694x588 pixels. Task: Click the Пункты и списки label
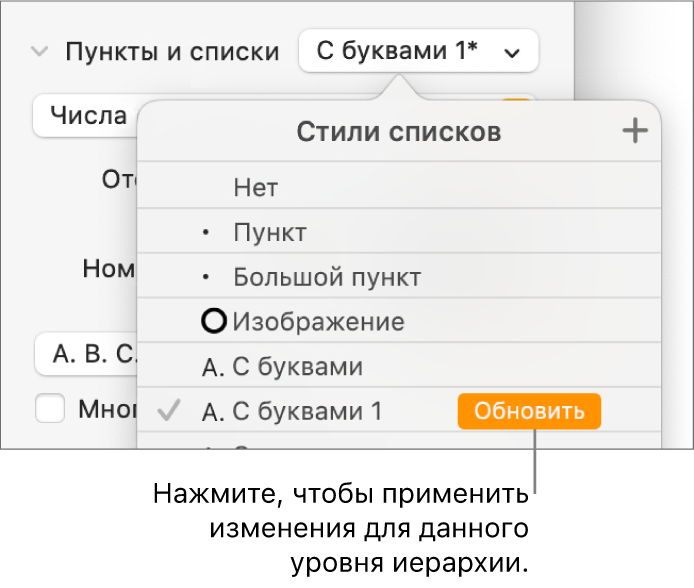[x=172, y=52]
